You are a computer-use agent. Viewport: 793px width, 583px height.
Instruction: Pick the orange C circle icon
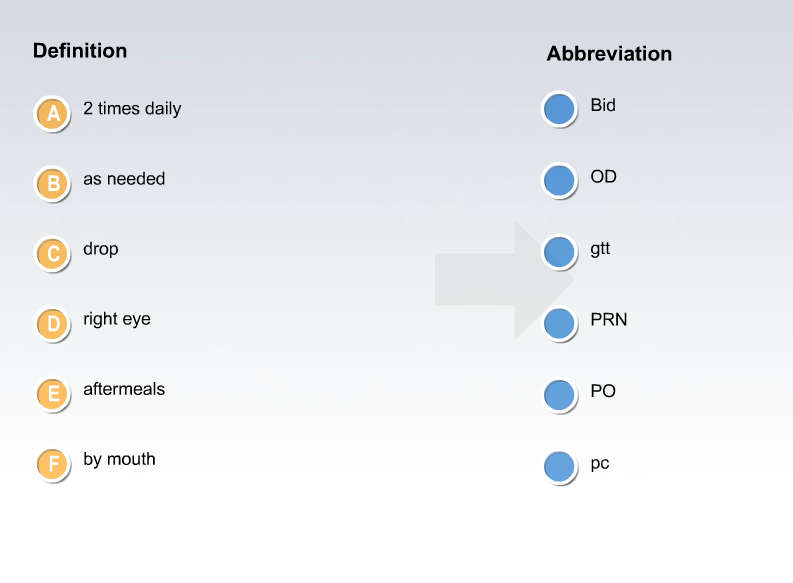point(52,254)
